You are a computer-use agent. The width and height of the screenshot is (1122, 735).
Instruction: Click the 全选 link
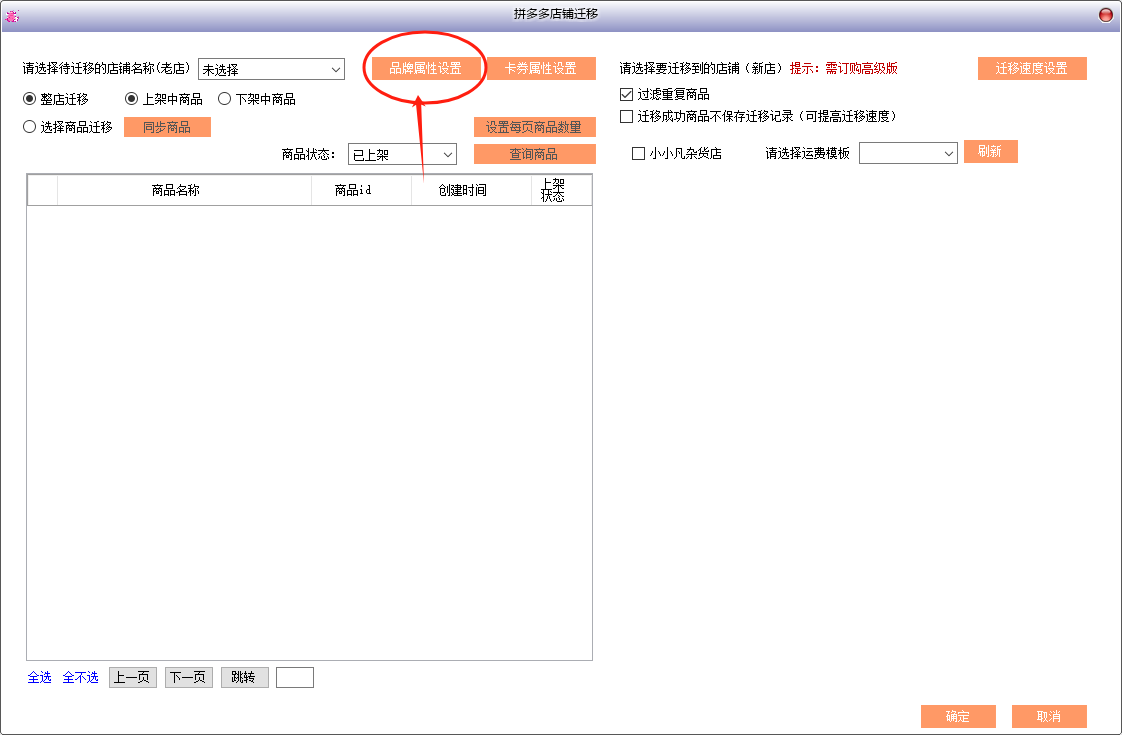pyautogui.click(x=39, y=677)
